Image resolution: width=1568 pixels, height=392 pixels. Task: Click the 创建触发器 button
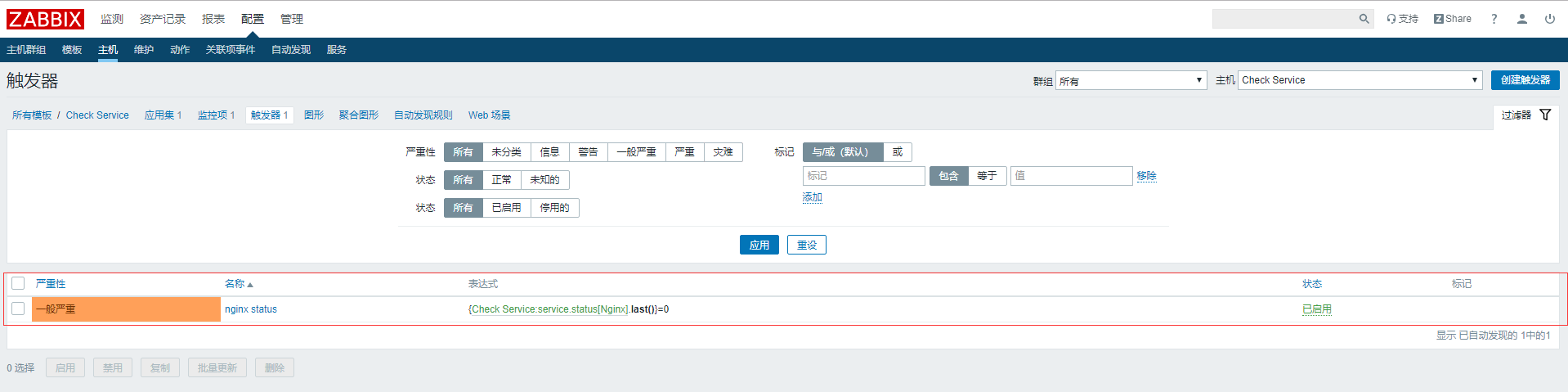1525,80
